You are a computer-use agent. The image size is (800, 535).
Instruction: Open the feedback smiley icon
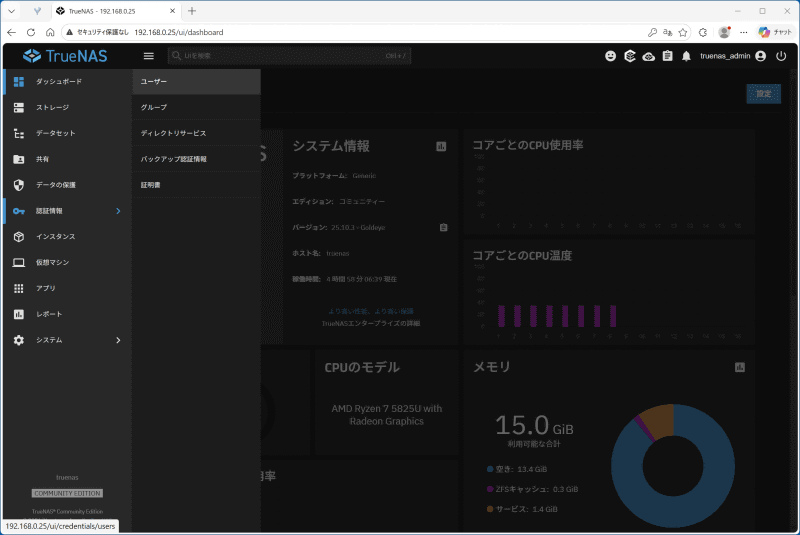(610, 56)
